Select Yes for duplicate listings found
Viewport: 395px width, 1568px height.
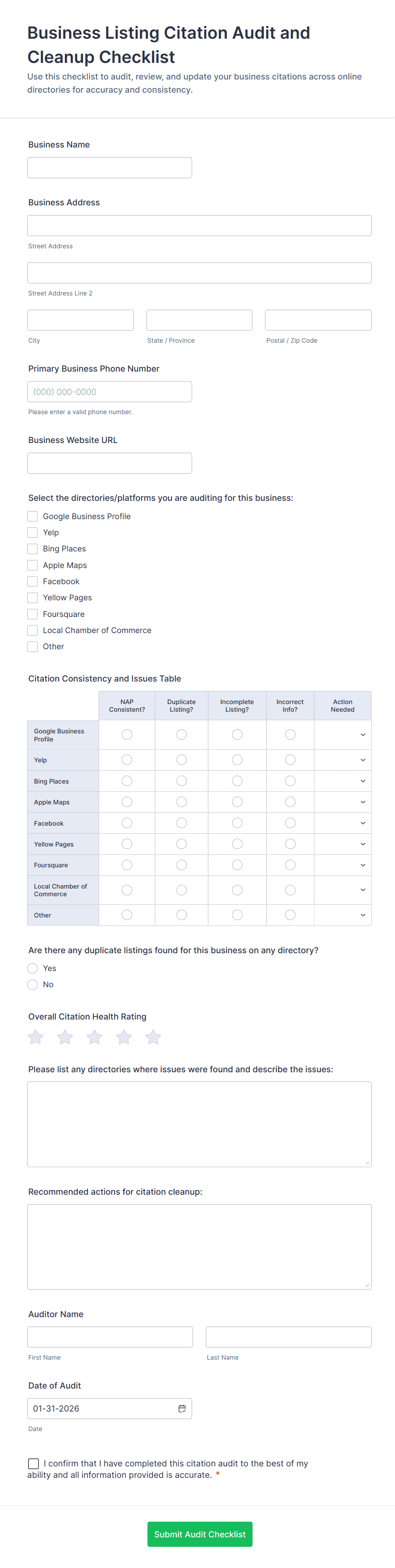point(33,969)
